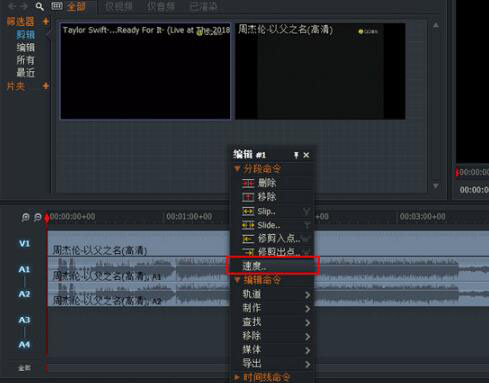
Task: Click the 00:01:00+00 ruler timecode
Action: (x=189, y=217)
